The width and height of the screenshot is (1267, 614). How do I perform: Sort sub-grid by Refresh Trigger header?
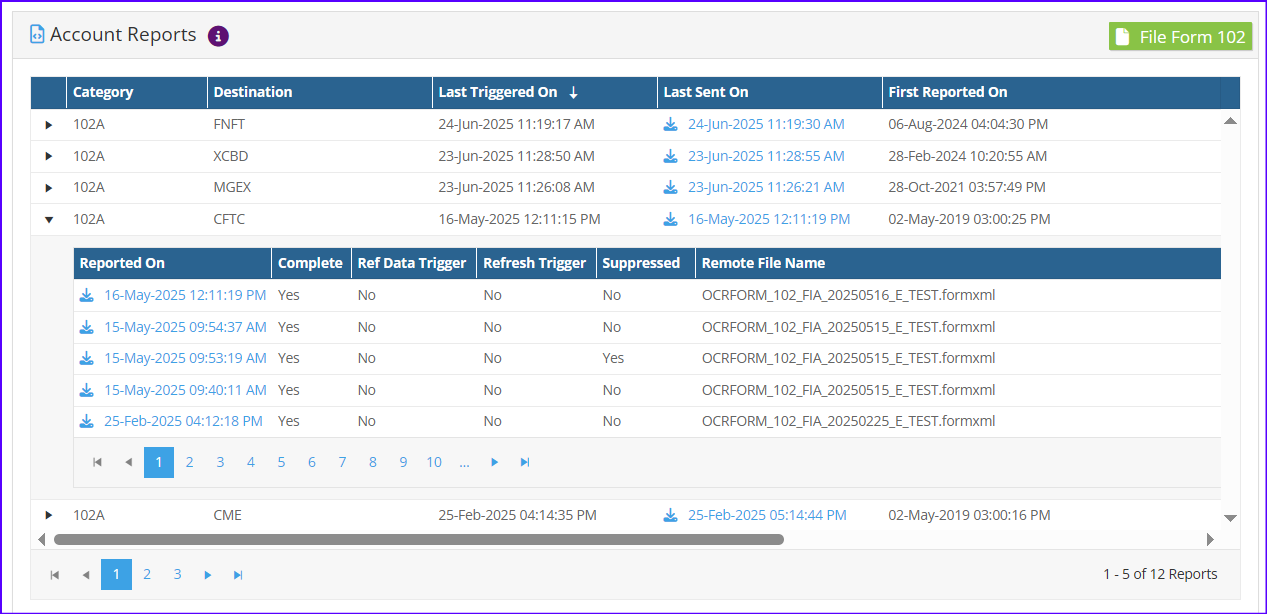point(534,263)
